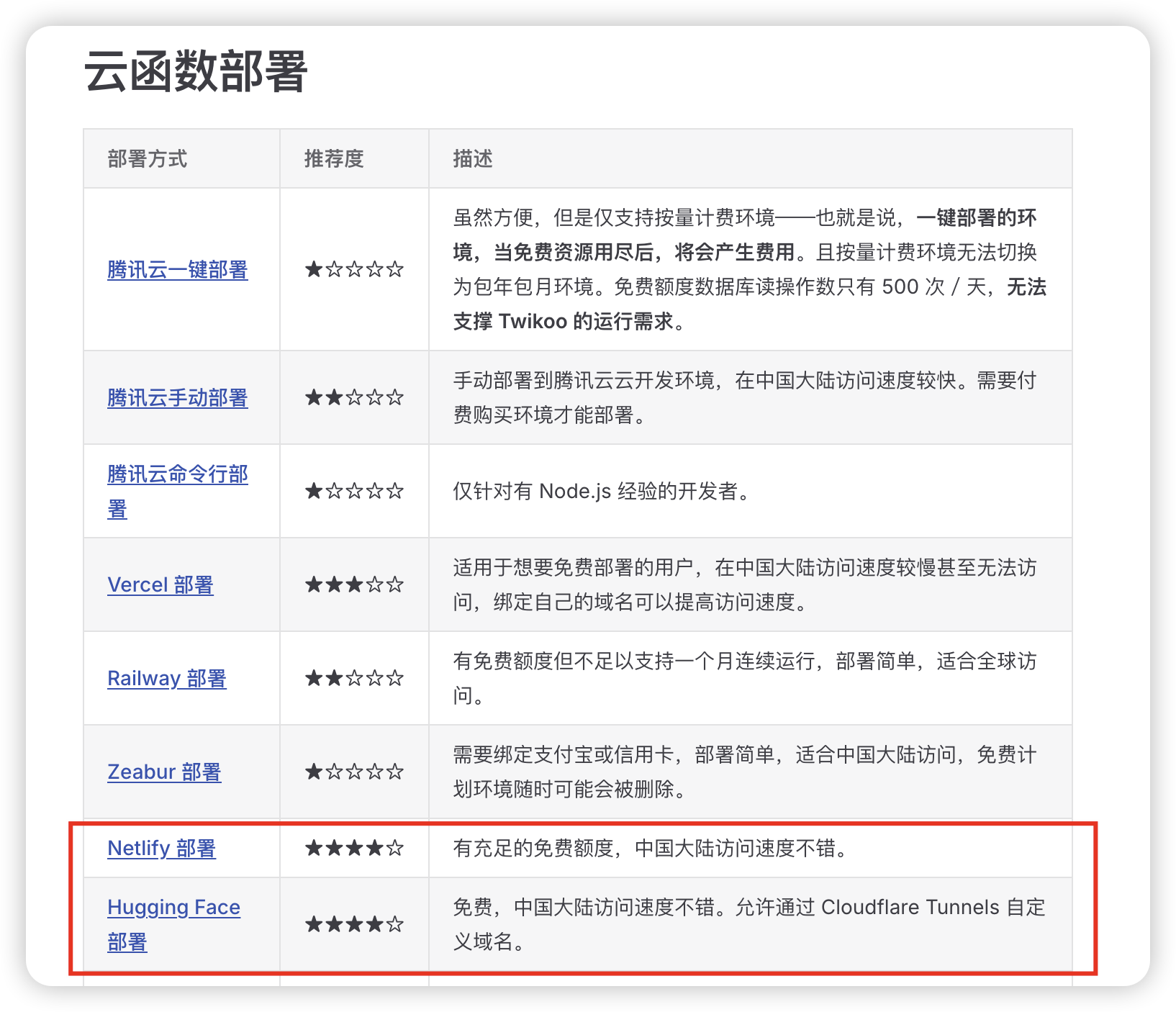Screen dimensions: 1176x1012
Task: Open the Hugging Face 部署 link
Action: (x=173, y=908)
